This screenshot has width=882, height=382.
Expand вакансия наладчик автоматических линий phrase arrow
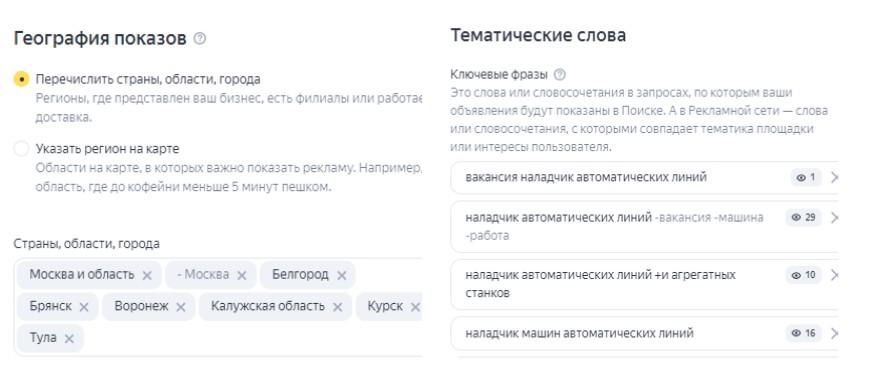point(834,178)
